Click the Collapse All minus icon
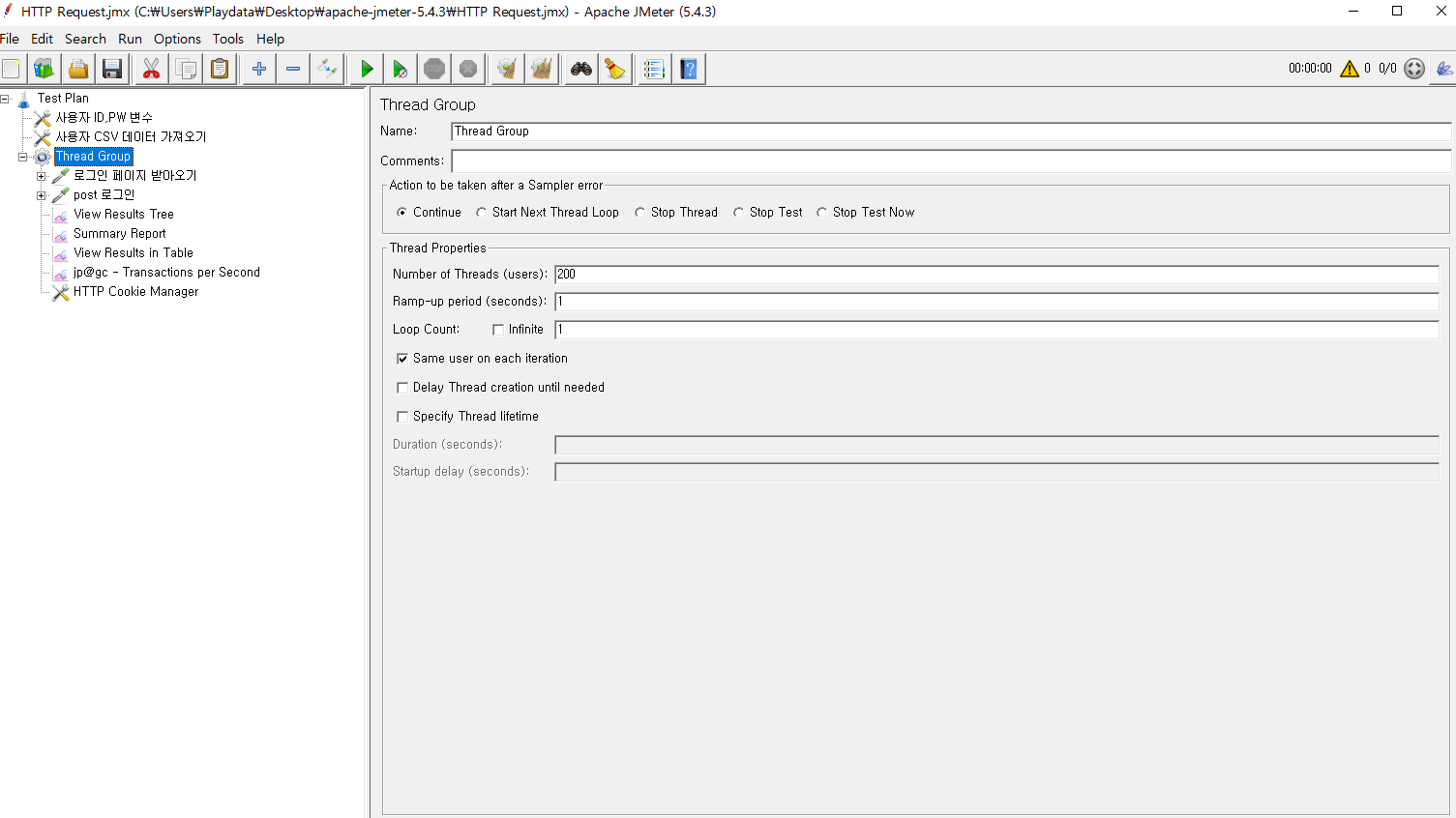The image size is (1456, 818). [293, 69]
